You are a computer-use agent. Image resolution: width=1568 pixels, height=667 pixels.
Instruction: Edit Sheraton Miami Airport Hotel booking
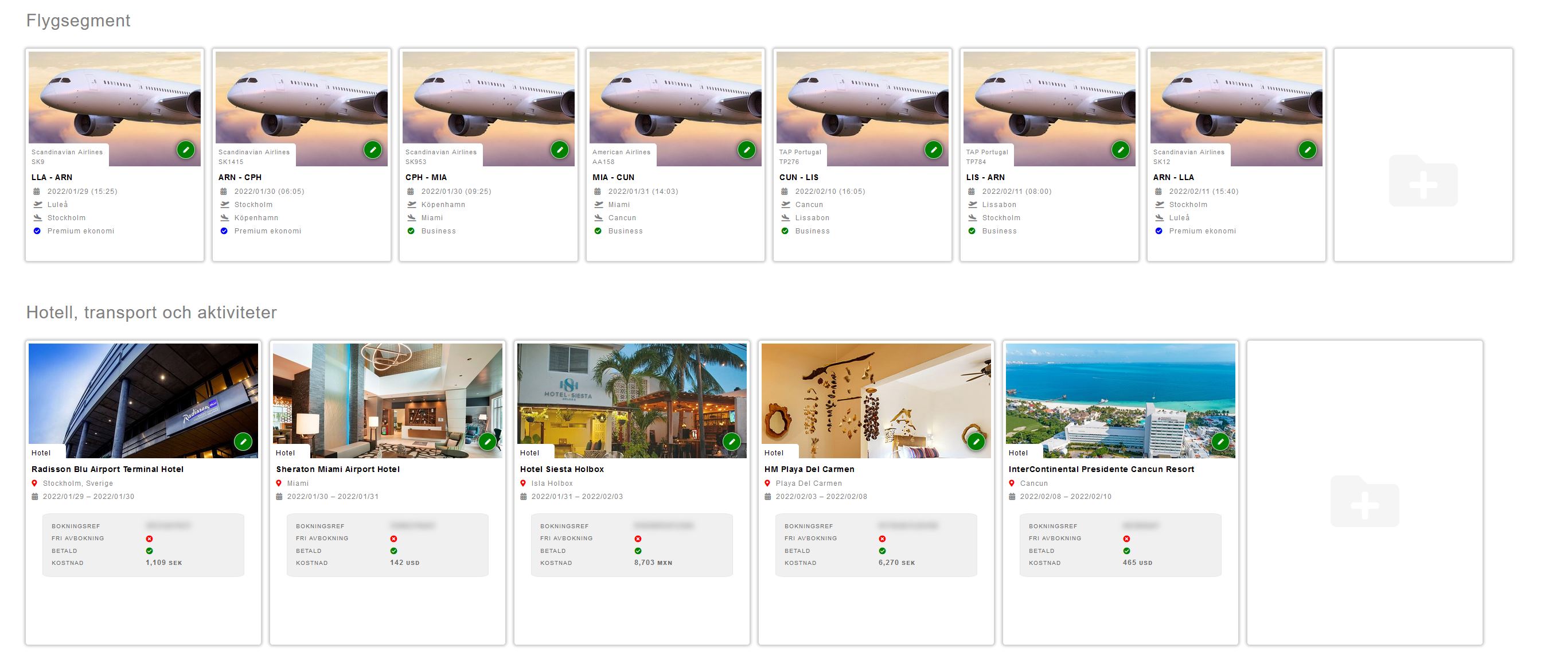coord(487,442)
